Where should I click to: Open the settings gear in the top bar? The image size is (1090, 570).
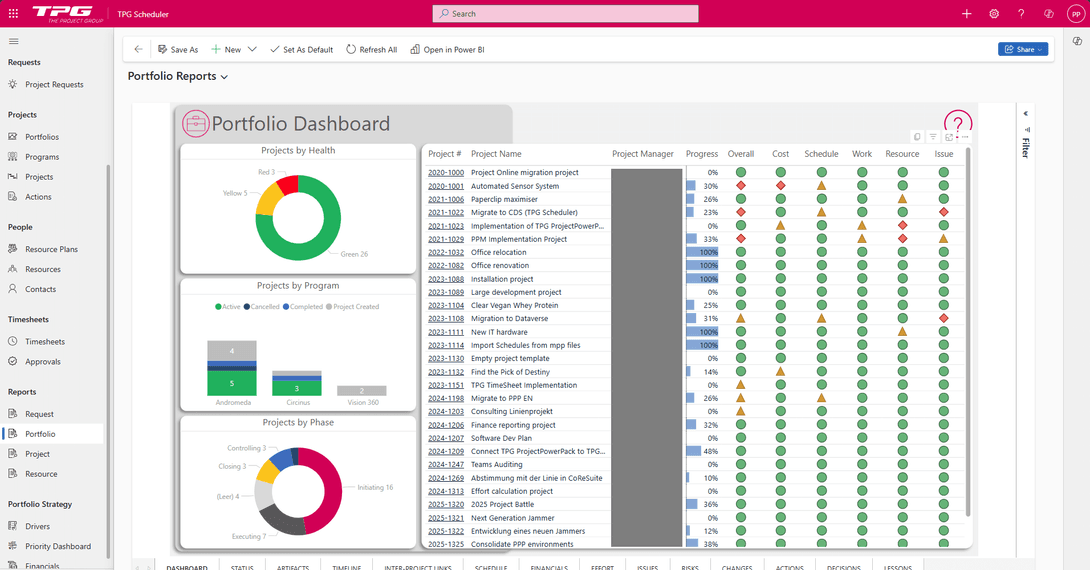994,13
